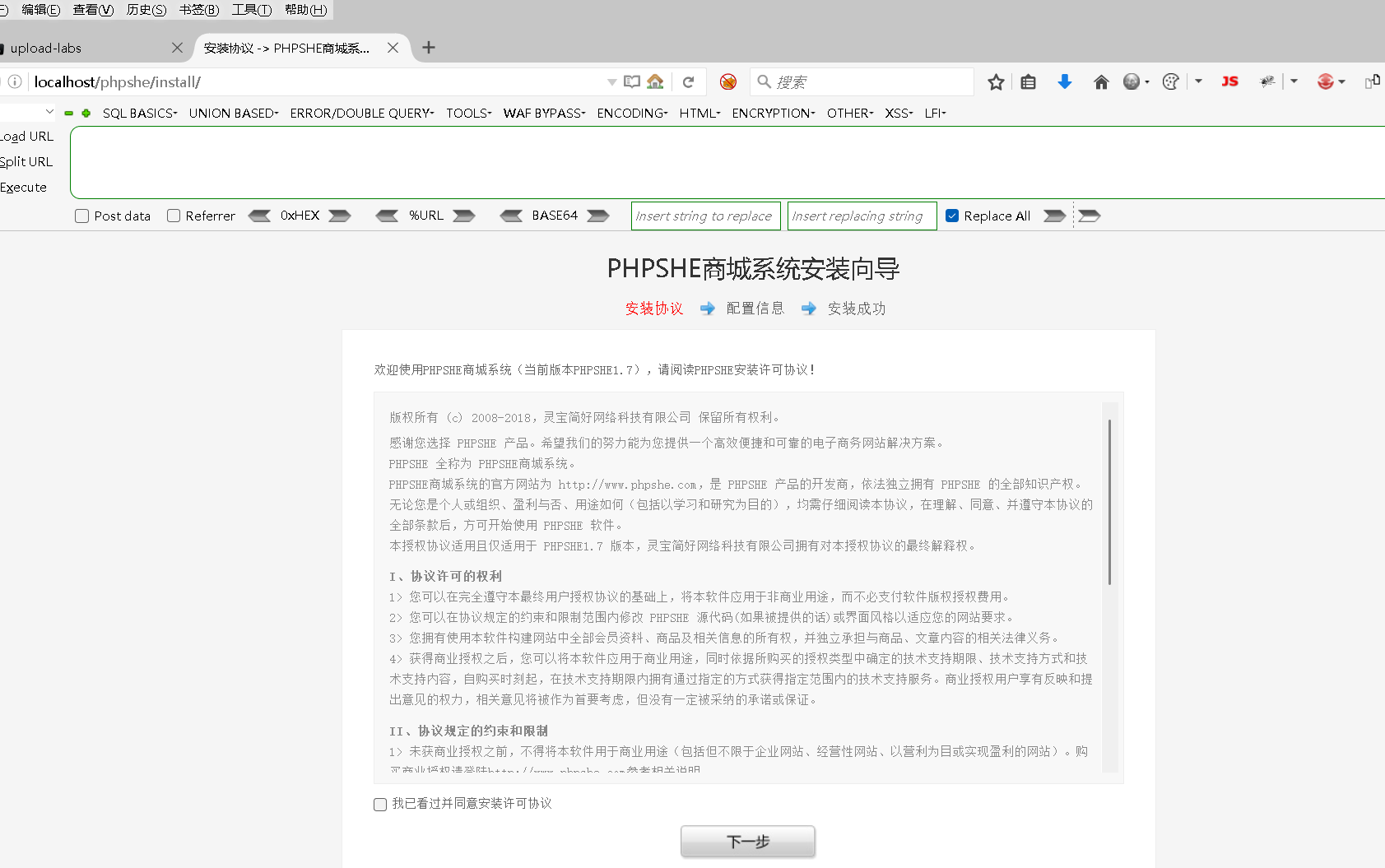Click left arrow before 0xHEX
This screenshot has height=868, width=1385.
coord(260,216)
